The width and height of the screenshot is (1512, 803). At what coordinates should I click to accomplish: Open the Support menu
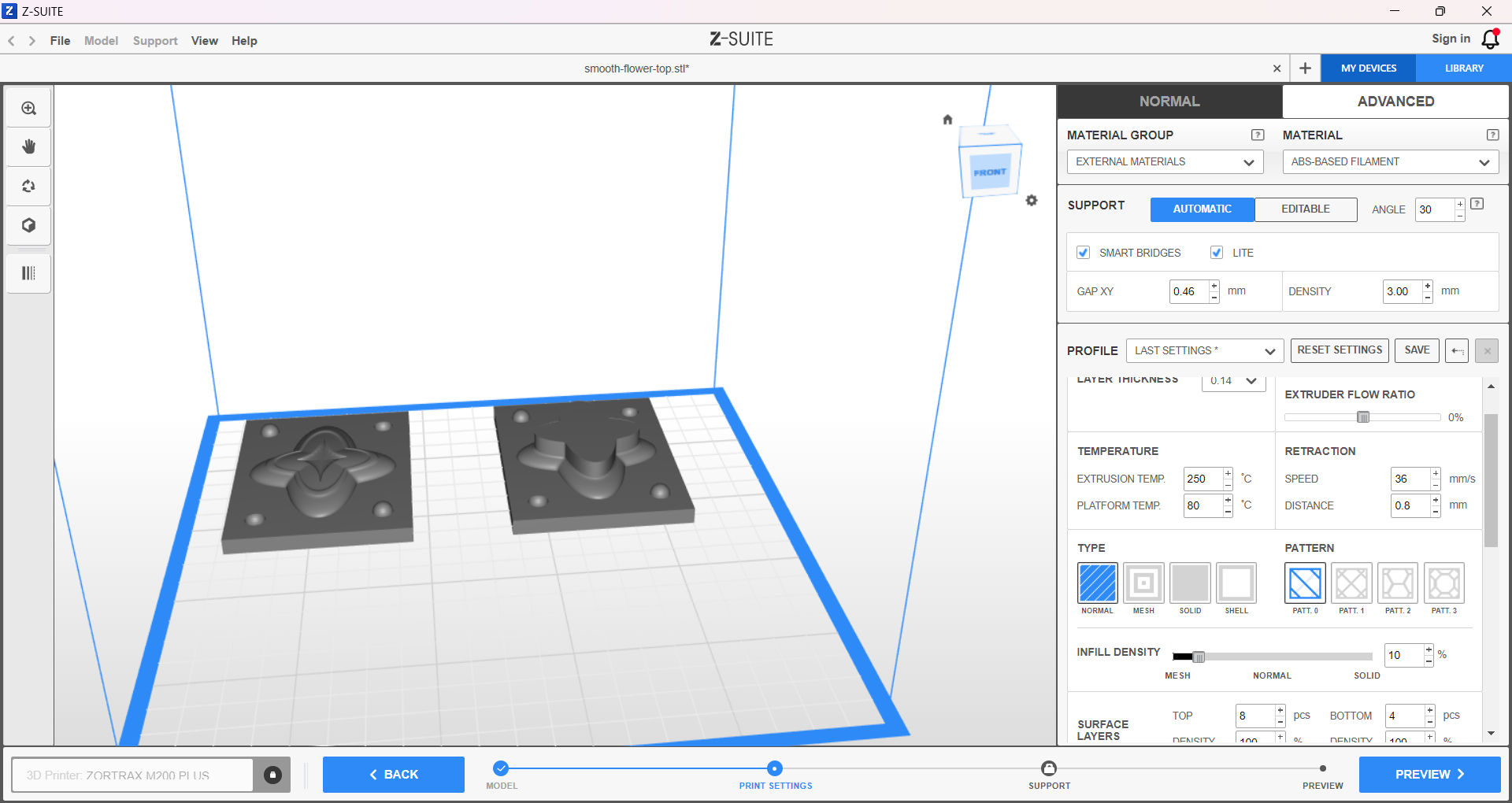[155, 41]
